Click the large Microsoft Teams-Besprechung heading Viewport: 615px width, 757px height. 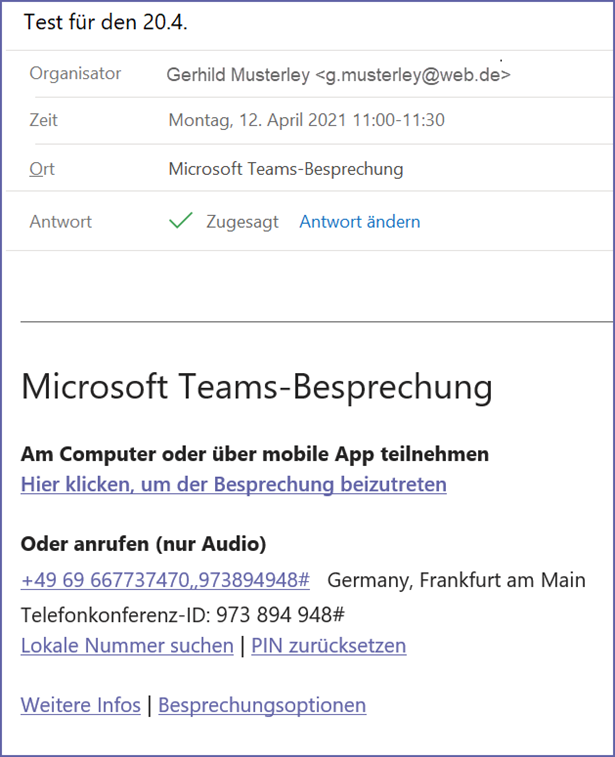(257, 387)
